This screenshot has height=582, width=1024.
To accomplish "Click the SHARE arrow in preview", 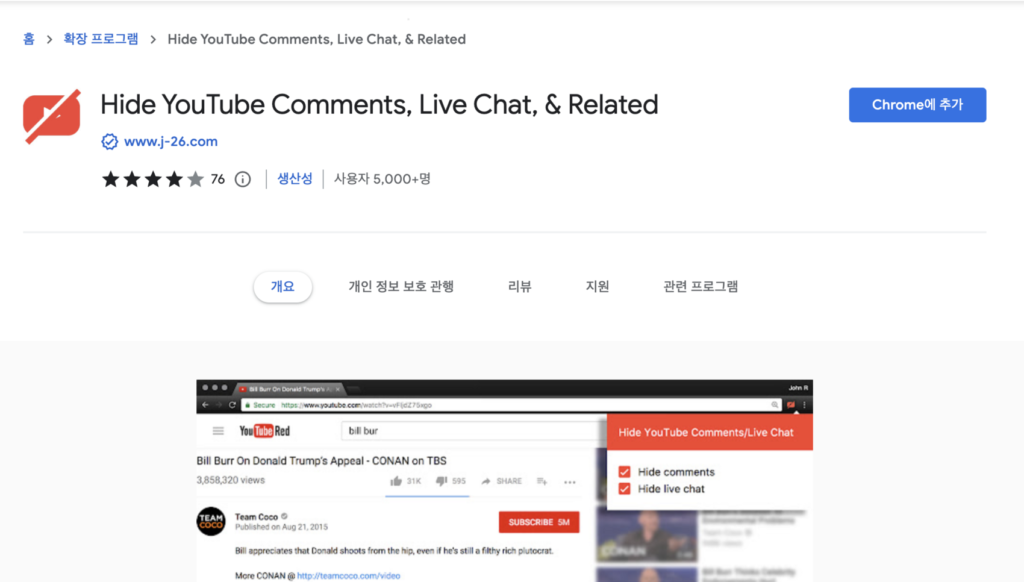I will (x=486, y=481).
